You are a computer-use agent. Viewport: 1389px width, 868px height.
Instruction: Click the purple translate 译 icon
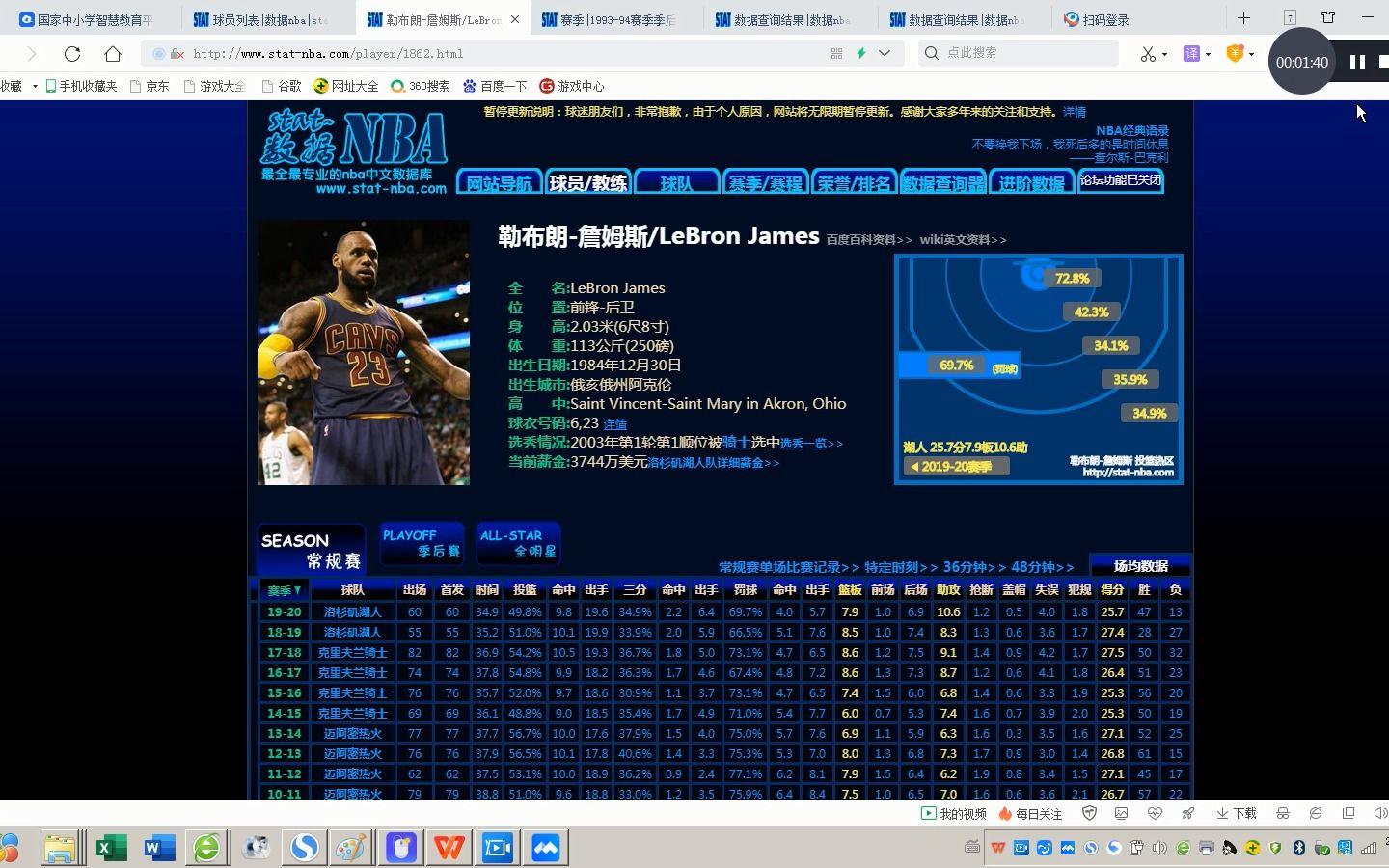click(x=1191, y=54)
